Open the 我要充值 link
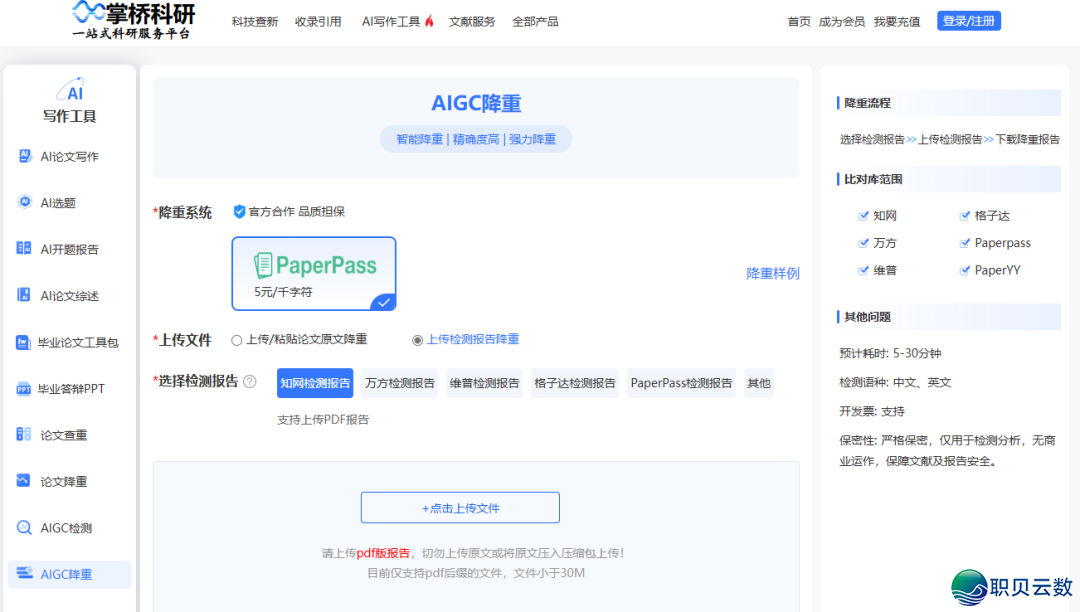This screenshot has height=612, width=1080. tap(897, 21)
